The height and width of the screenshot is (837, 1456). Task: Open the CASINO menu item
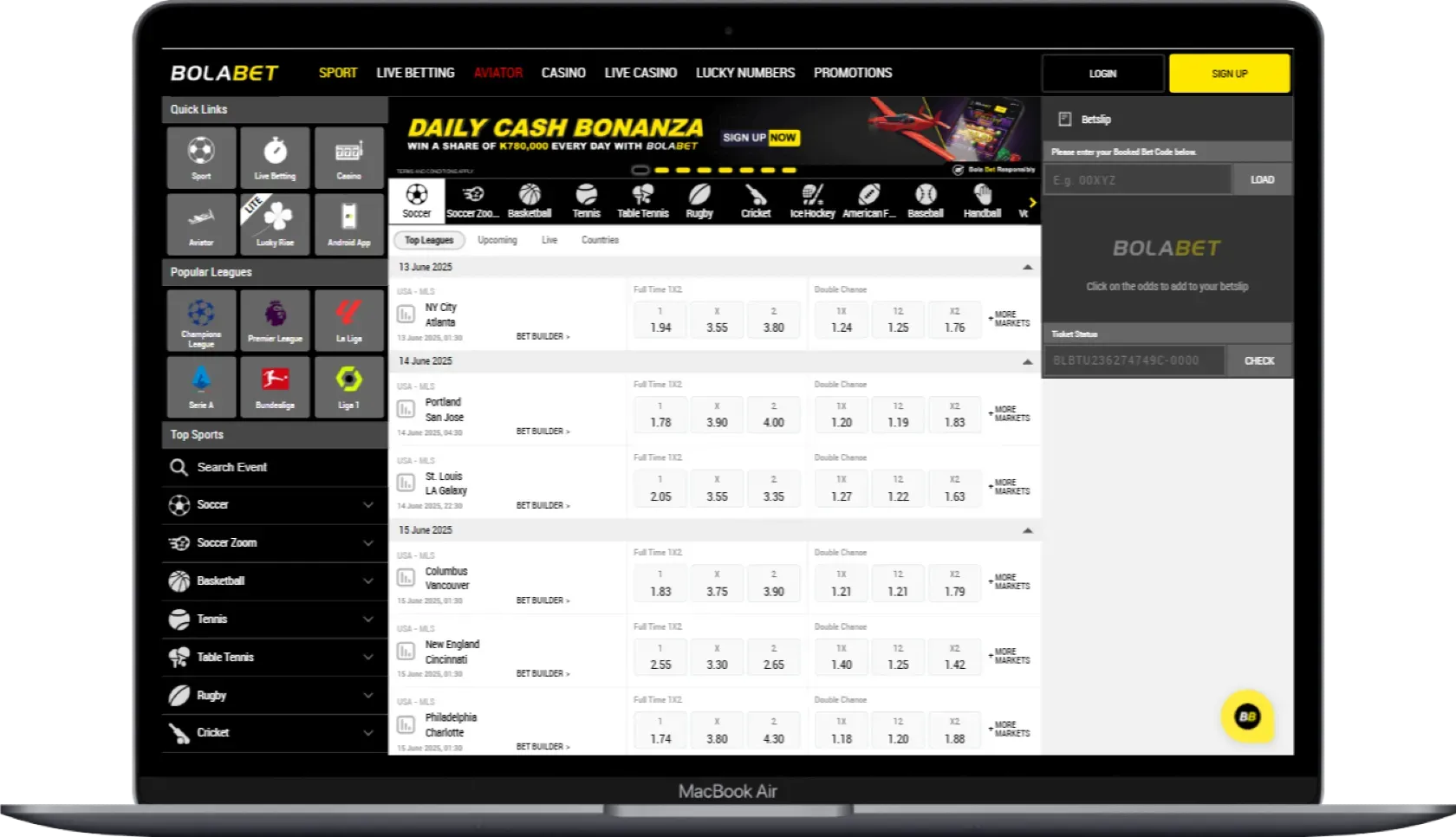[563, 73]
